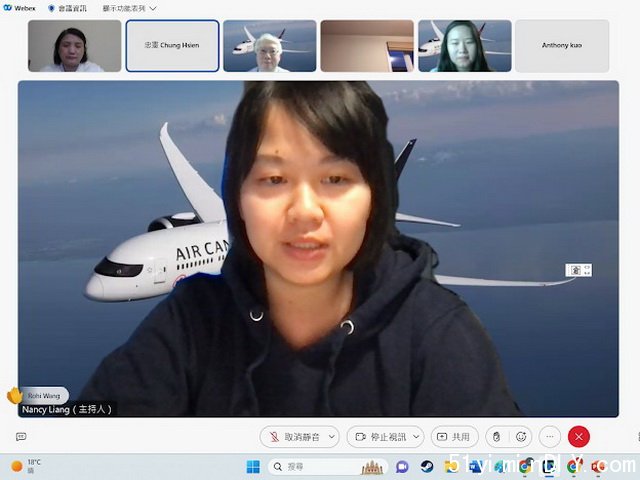
Task: Open Steam from the taskbar
Action: pos(427,467)
